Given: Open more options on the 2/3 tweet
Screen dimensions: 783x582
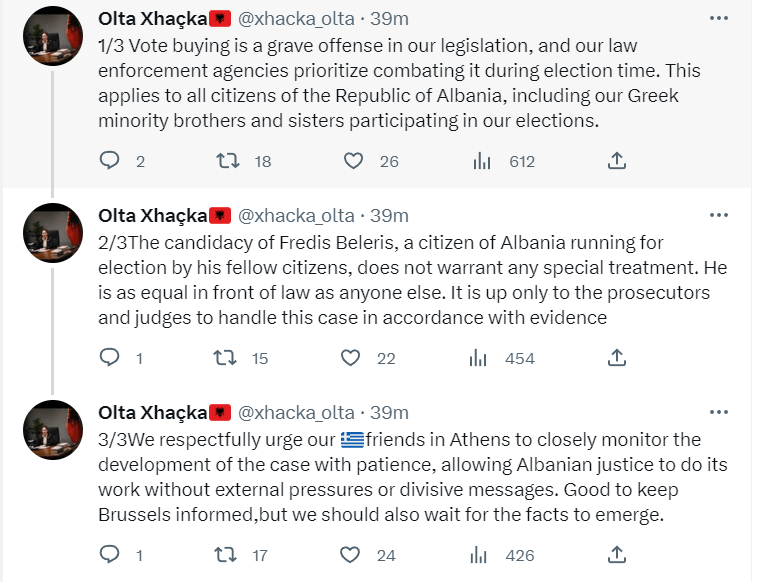Looking at the screenshot, I should 718,215.
